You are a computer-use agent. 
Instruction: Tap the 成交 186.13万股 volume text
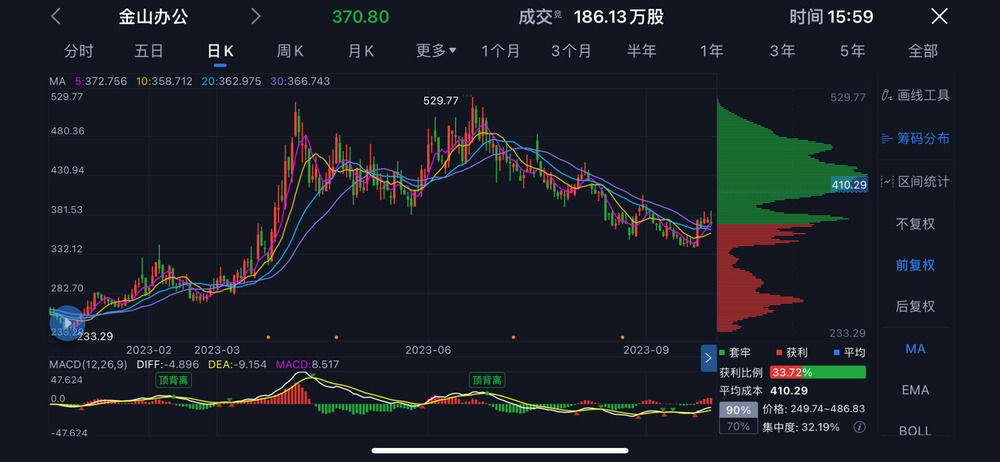591,17
